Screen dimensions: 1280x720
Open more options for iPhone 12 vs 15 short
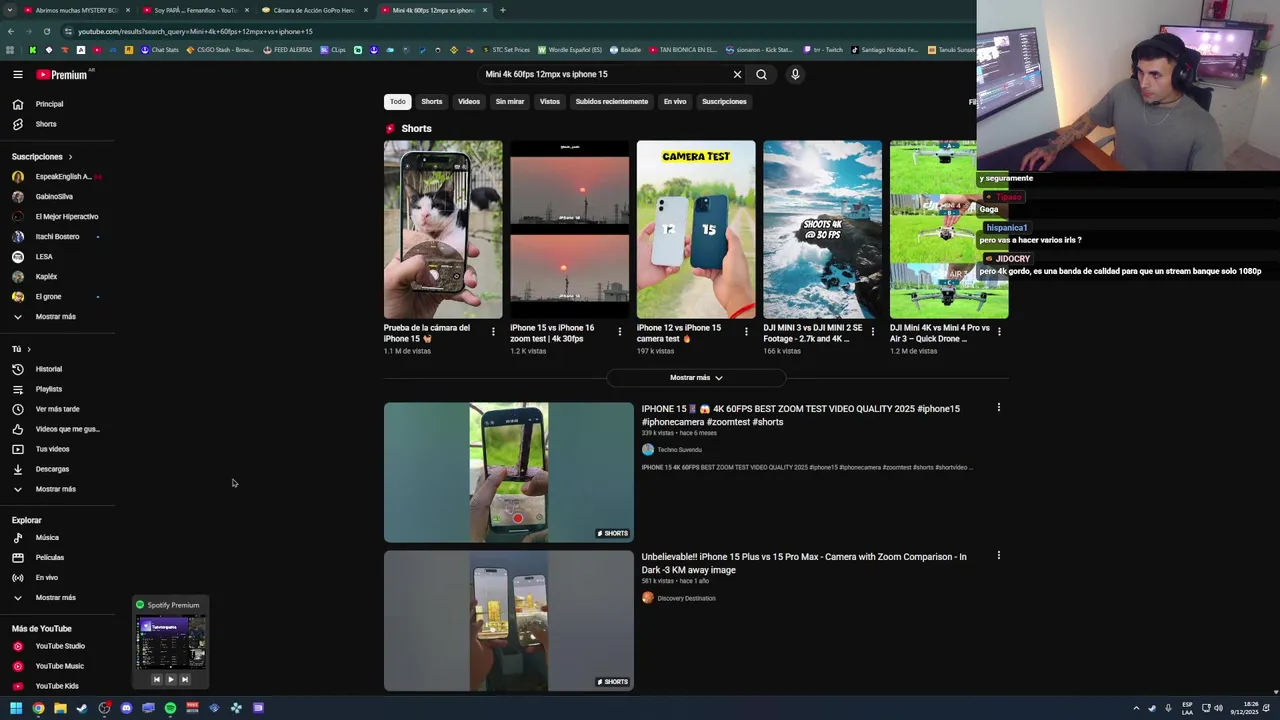tap(746, 332)
